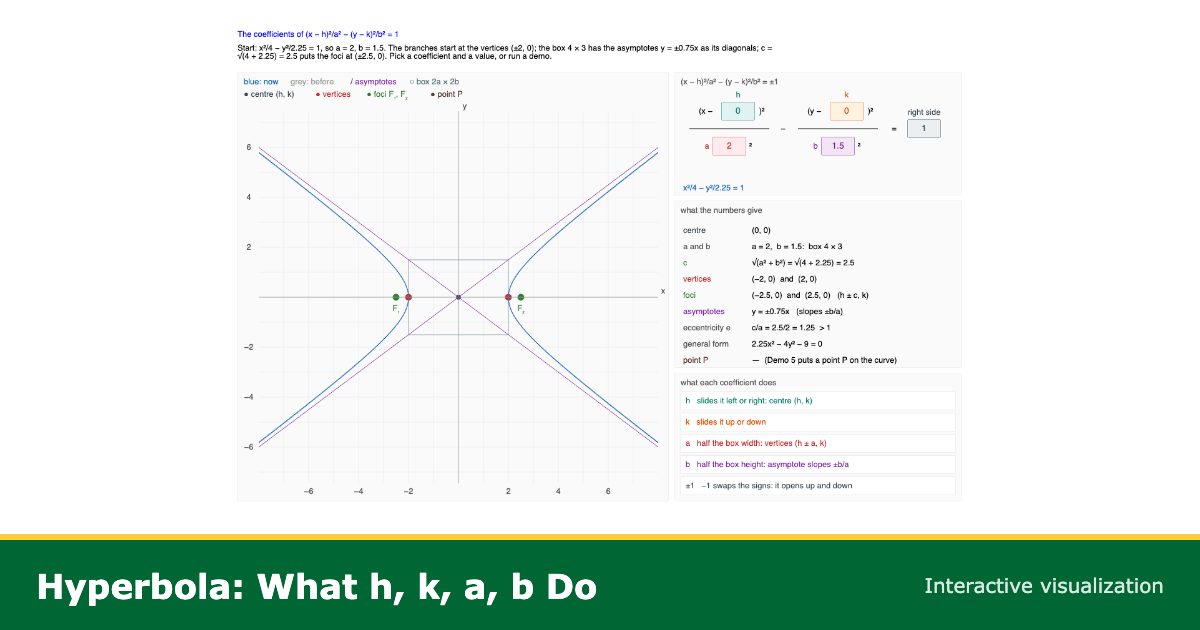This screenshot has width=1200, height=630.
Task: Select the '±1 −1 swaps the signs' row
Action: [x=817, y=486]
